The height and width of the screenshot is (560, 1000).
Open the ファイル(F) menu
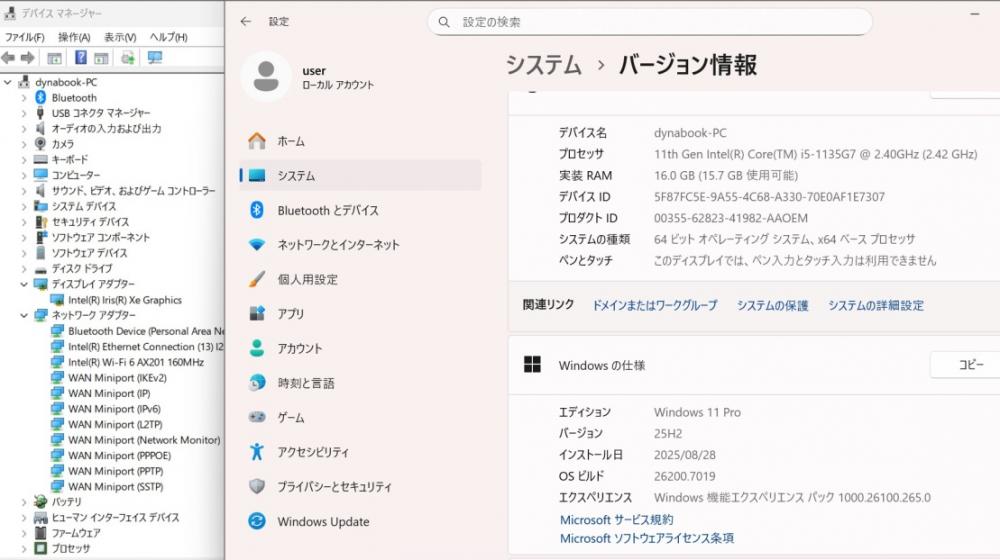pos(25,38)
